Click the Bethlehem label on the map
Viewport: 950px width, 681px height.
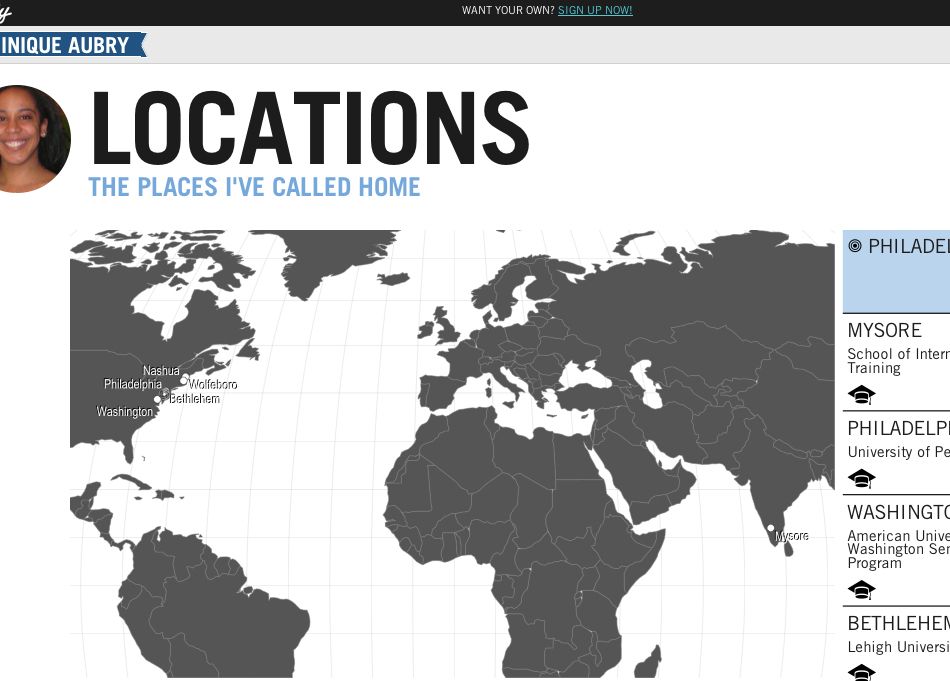click(194, 399)
